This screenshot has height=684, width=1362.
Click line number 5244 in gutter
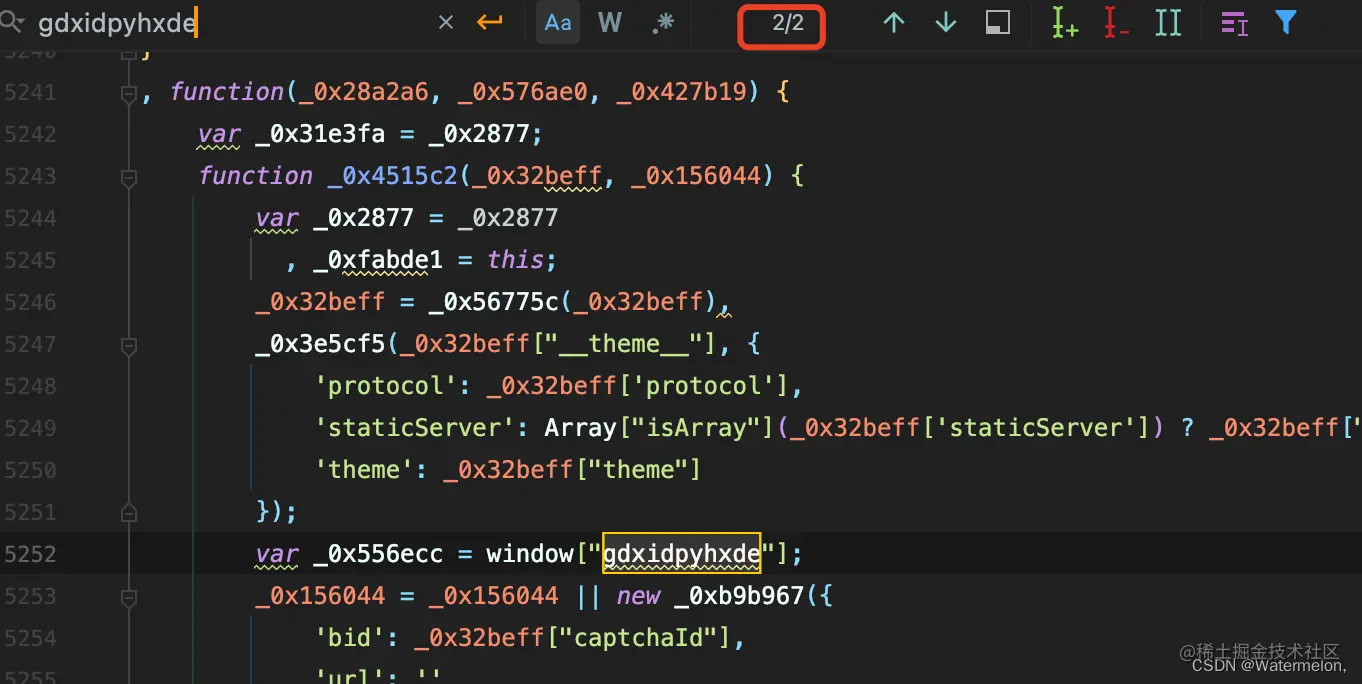tap(30, 218)
